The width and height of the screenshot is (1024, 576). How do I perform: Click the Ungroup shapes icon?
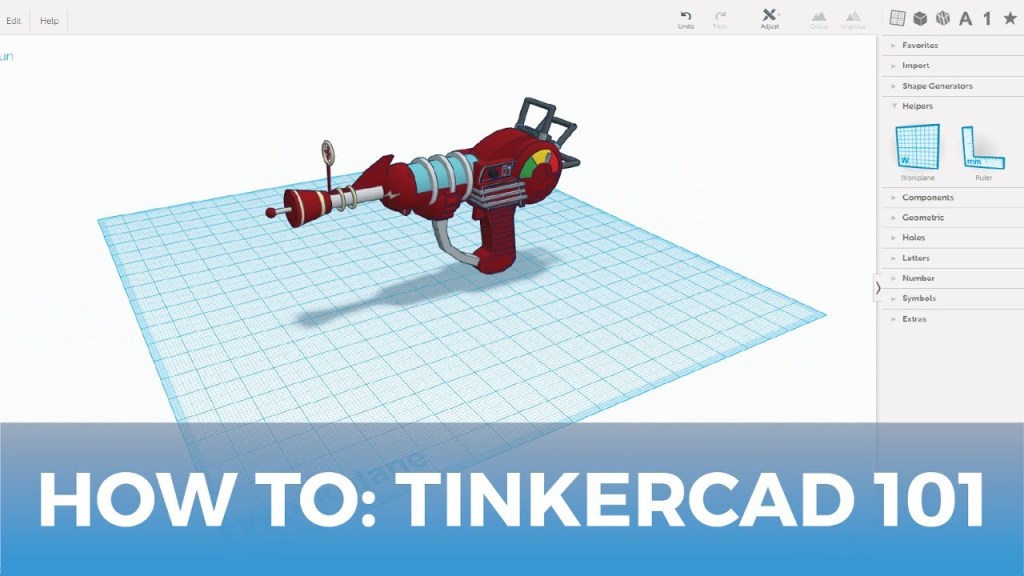(x=852, y=17)
